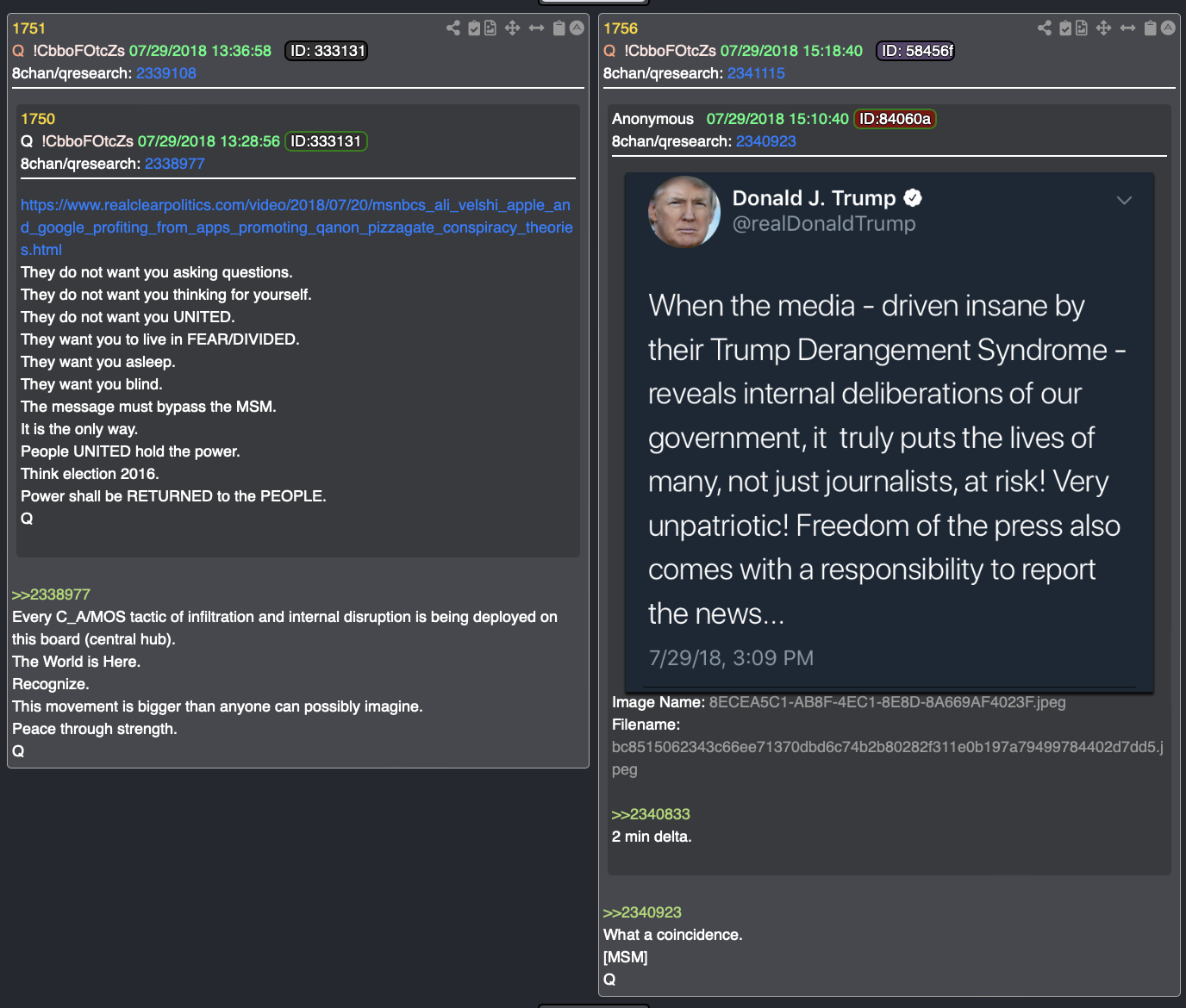
Task: Click 'The message must bypass the MSM.'
Action: coord(148,407)
